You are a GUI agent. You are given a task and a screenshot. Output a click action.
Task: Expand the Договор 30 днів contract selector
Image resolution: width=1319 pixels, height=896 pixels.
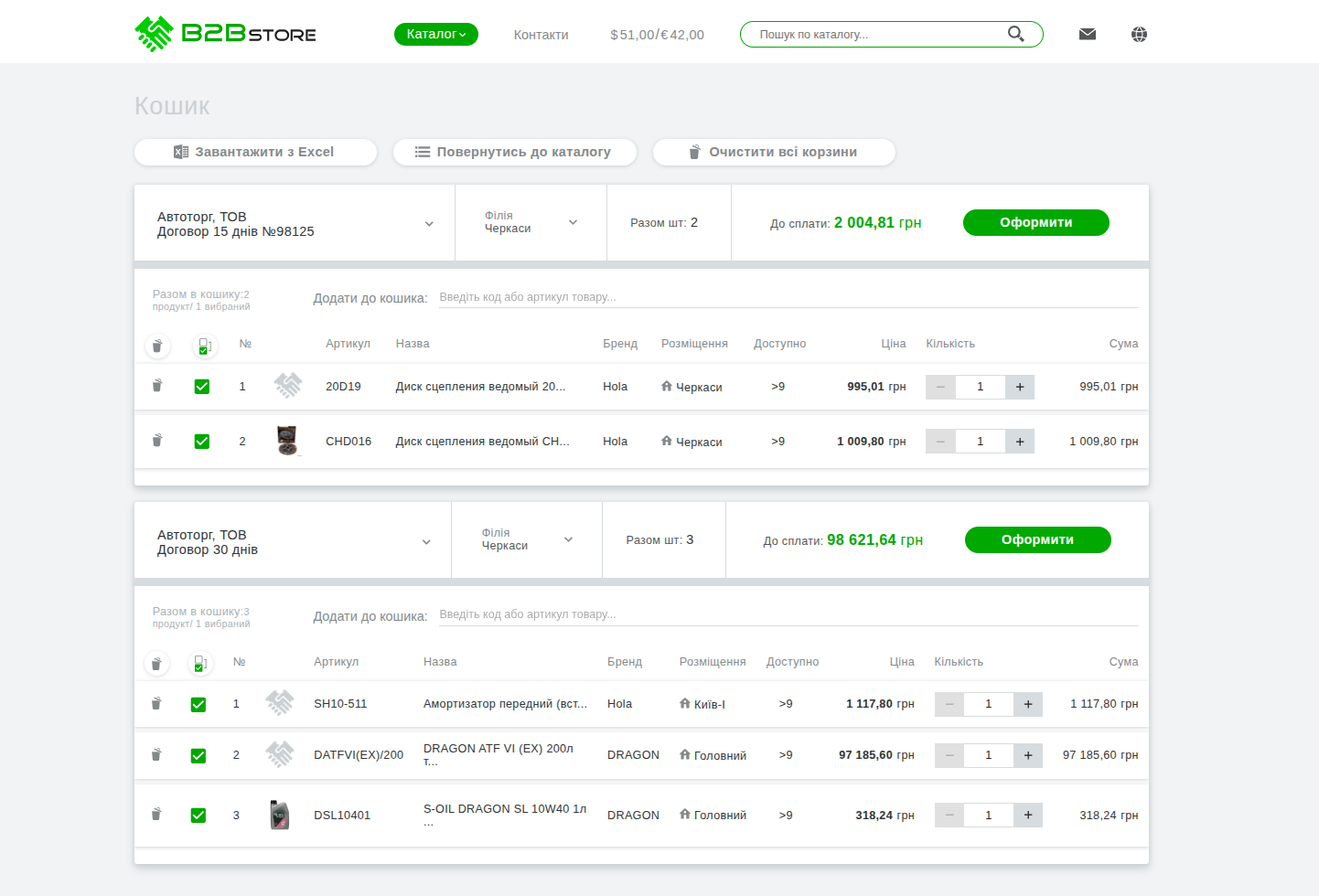coord(426,542)
